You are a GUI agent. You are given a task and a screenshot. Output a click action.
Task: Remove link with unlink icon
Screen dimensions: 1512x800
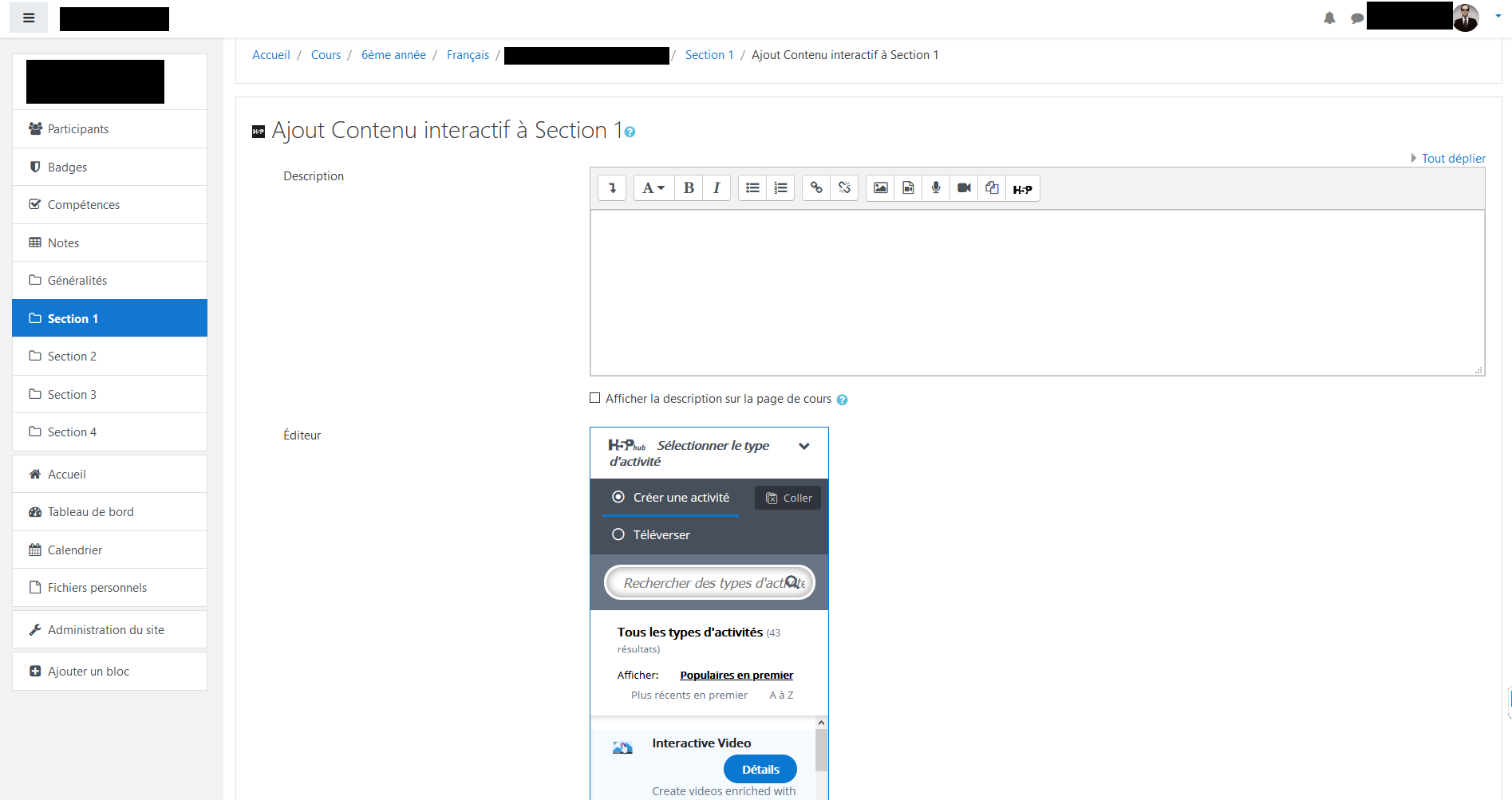click(844, 188)
